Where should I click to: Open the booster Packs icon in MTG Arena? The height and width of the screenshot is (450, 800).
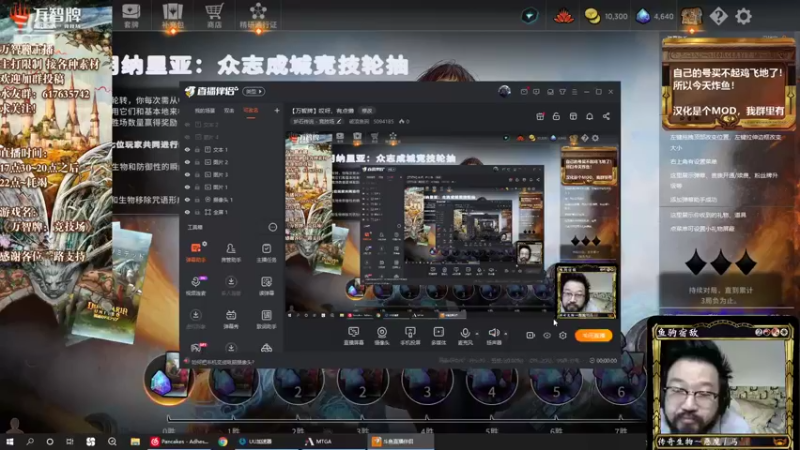pos(172,16)
